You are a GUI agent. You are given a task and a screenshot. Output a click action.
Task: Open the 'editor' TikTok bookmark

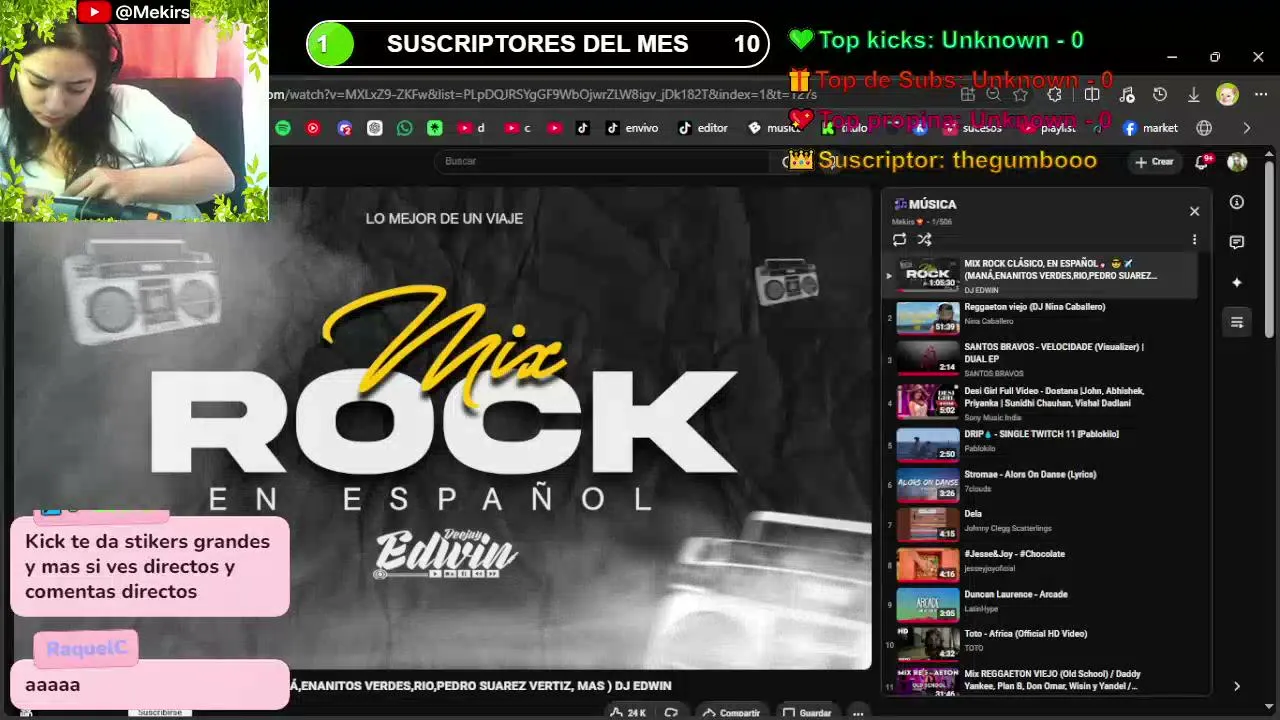[x=703, y=128]
